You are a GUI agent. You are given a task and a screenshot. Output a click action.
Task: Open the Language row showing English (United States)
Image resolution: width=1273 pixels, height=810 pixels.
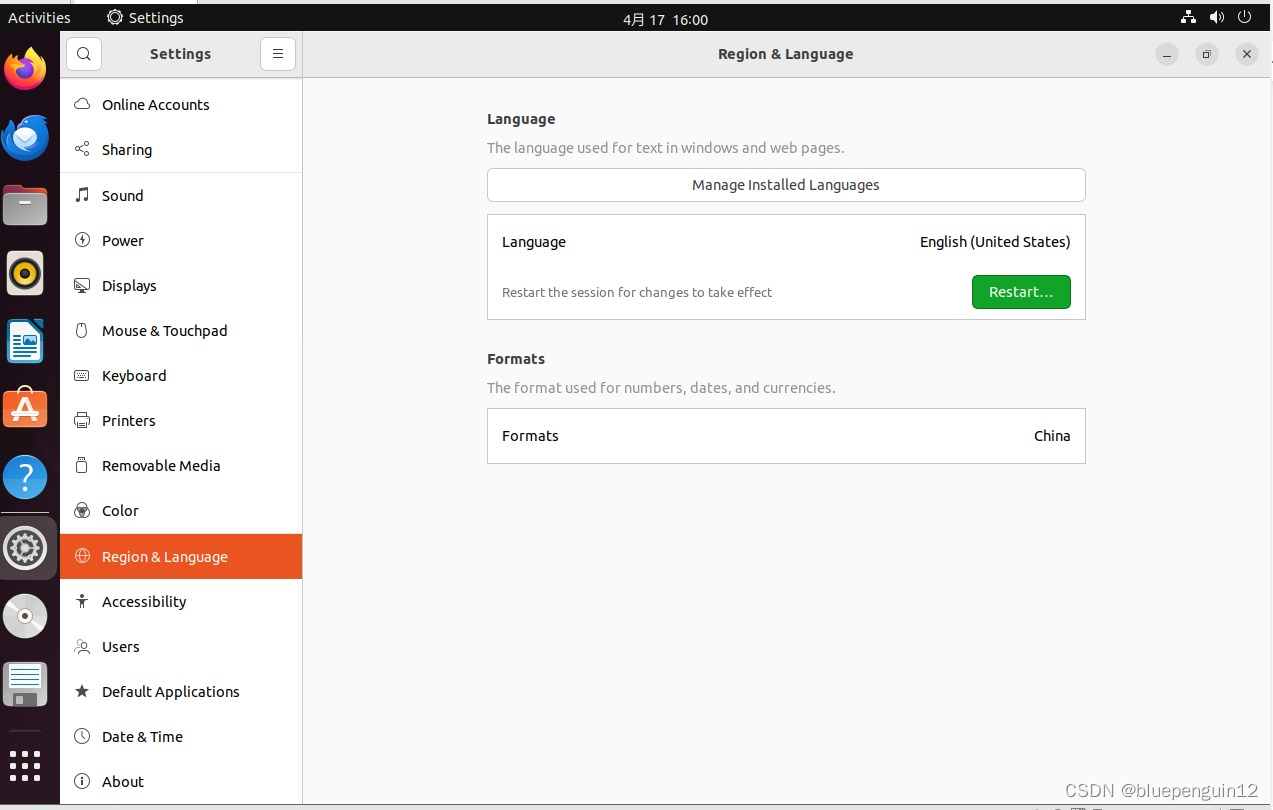786,242
